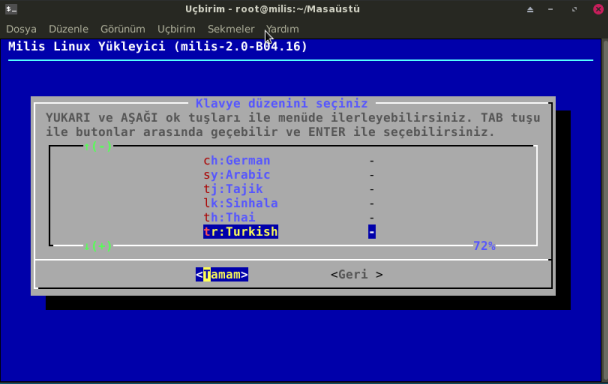Select the tj:Tajik keyboard layout
Screen dimensions: 608x384
point(233,189)
